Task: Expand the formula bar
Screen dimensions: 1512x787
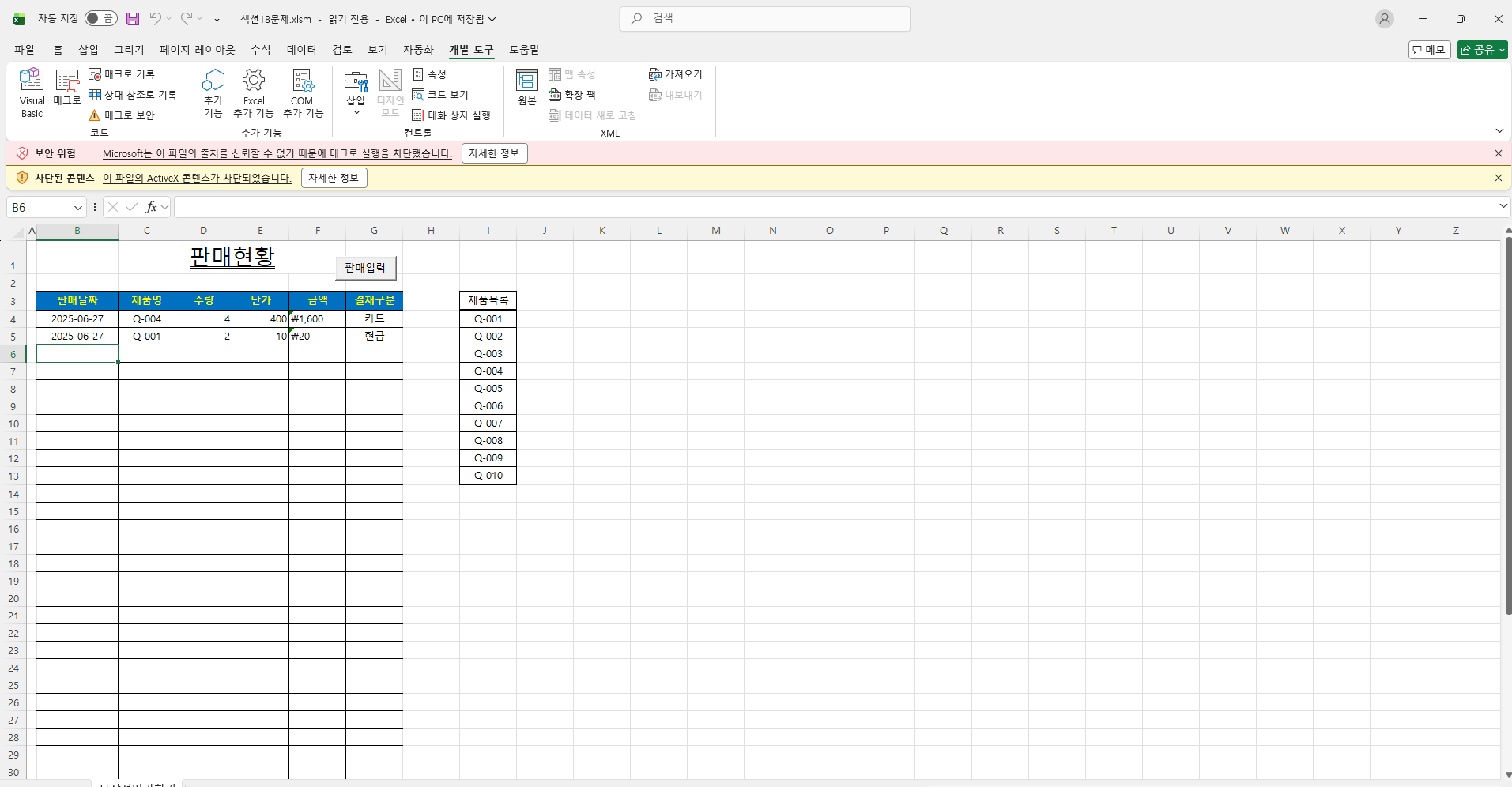Action: (x=1503, y=206)
